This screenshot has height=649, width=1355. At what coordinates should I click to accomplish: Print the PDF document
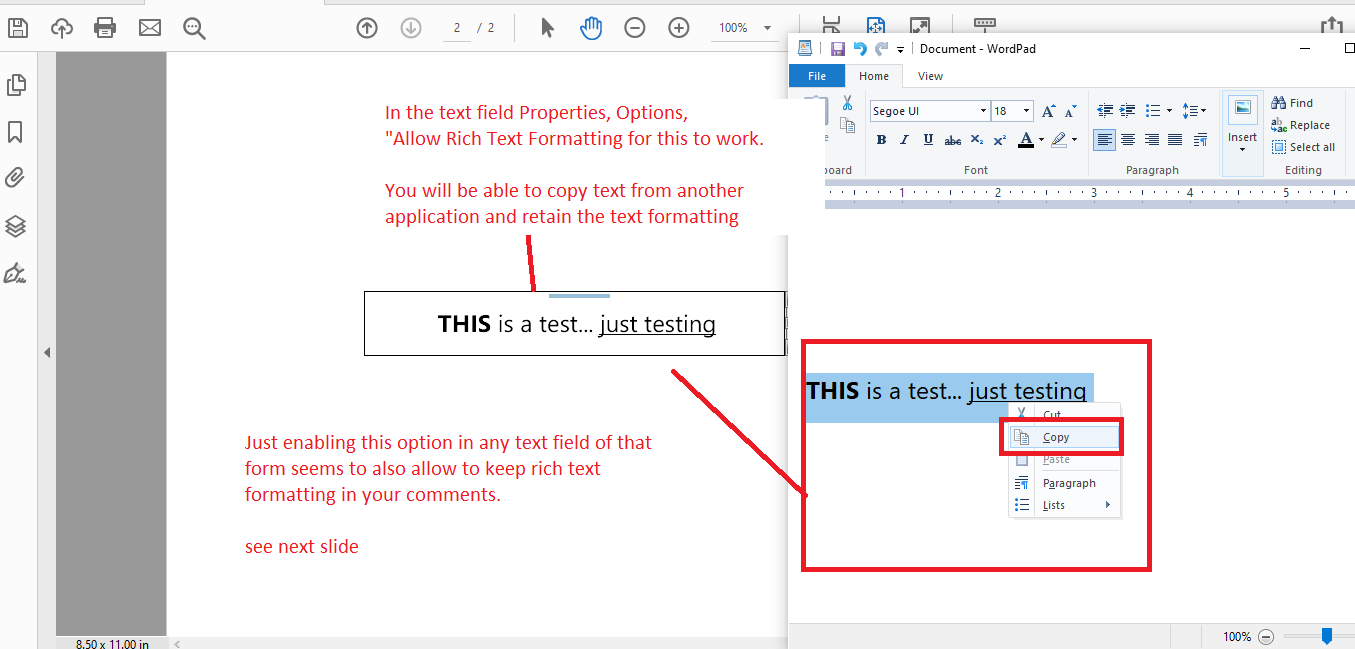point(105,27)
